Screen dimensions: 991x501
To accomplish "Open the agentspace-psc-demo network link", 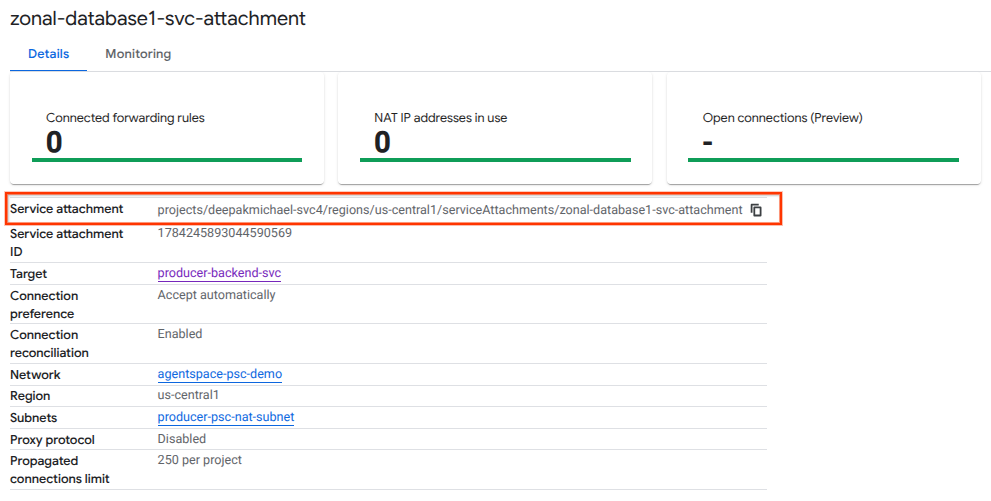I will [220, 374].
